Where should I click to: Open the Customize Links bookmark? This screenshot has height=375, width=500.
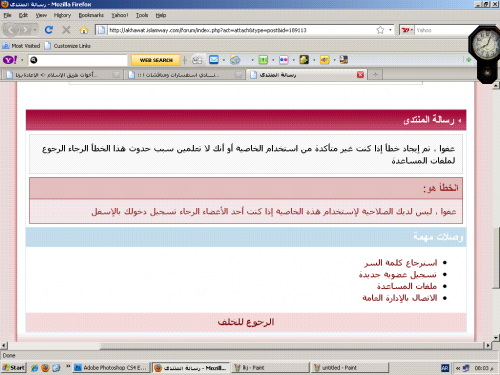click(x=68, y=46)
